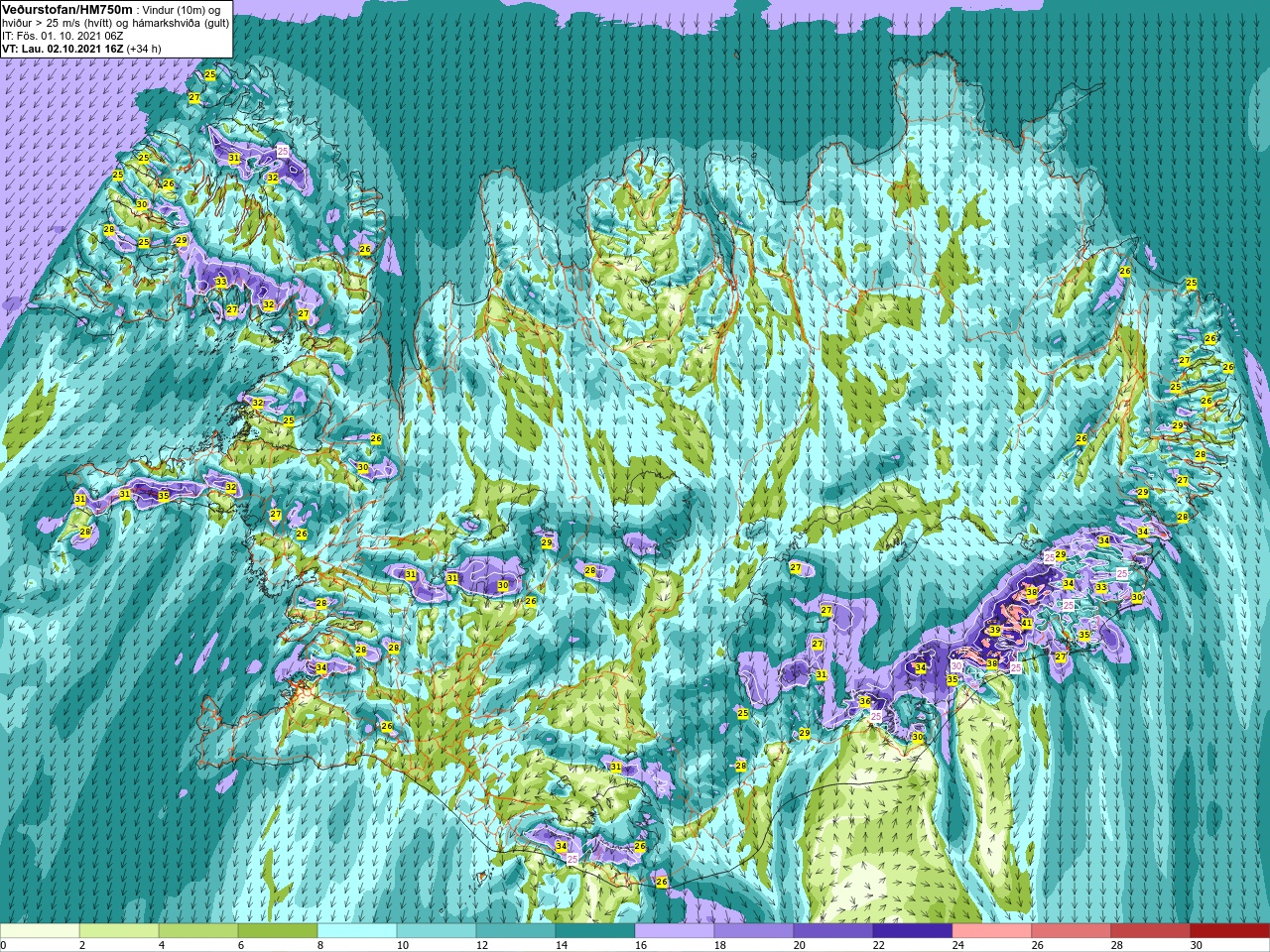Pick the 10–12 m/s turquoise legend swatch
This screenshot has height=952, width=1270.
click(x=437, y=931)
